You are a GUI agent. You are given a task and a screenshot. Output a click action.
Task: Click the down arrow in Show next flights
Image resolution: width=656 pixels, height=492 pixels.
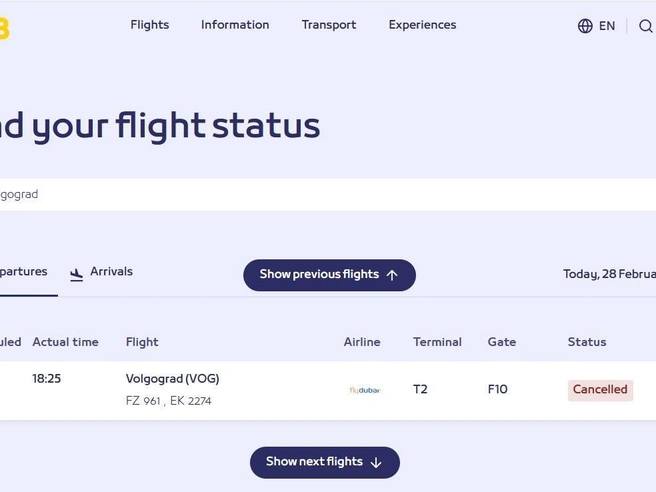tap(376, 462)
